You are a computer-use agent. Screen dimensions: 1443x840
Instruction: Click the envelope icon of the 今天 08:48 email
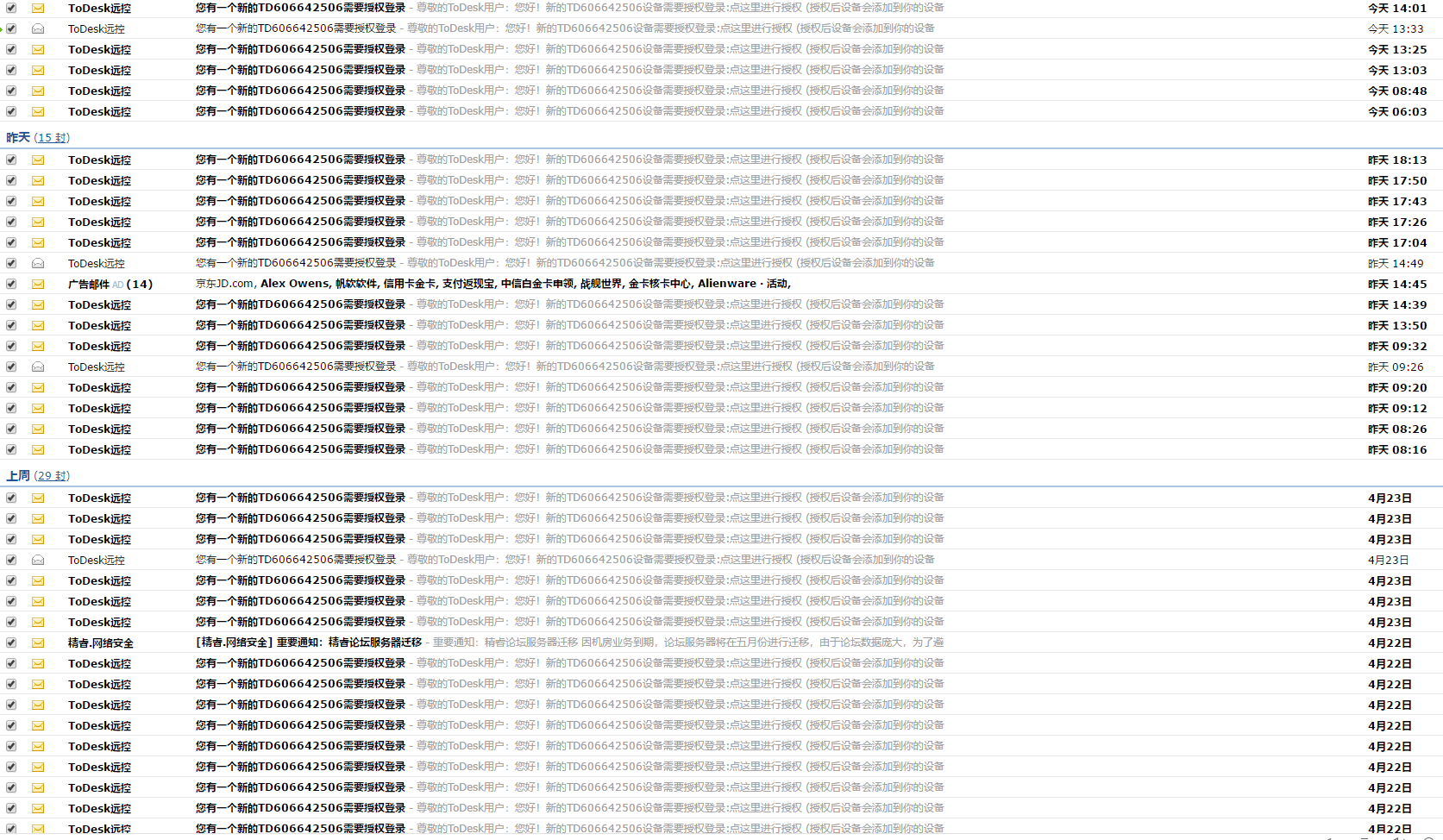pyautogui.click(x=38, y=91)
